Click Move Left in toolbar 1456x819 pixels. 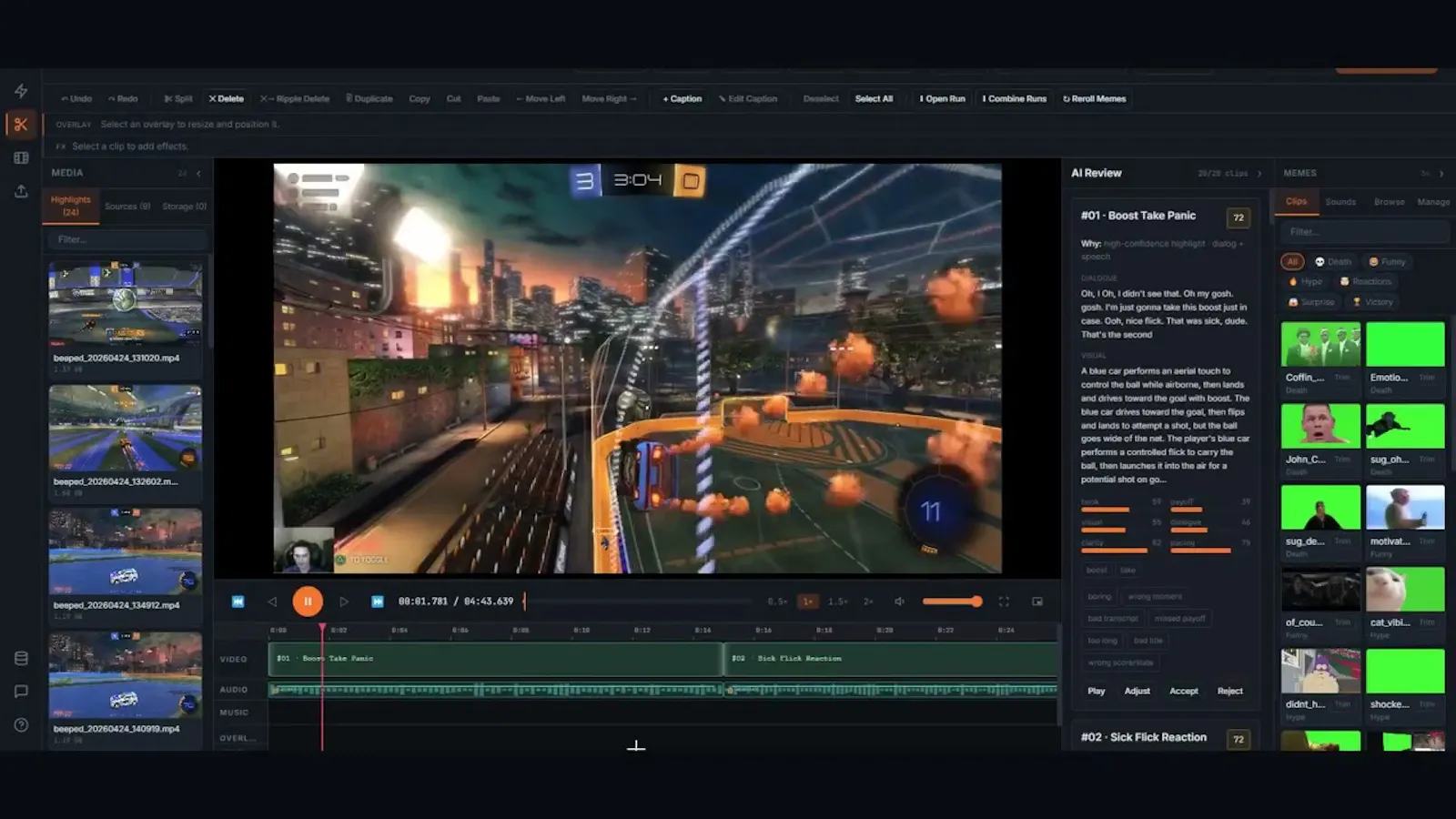pyautogui.click(x=541, y=98)
